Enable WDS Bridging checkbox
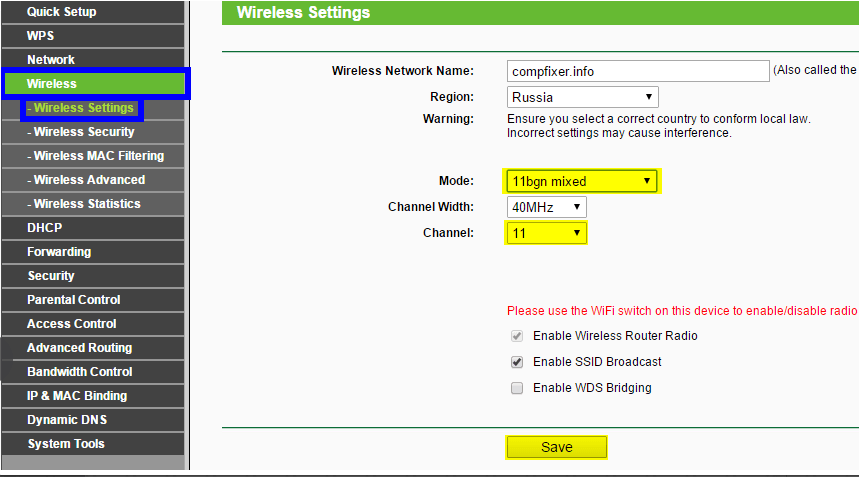 (517, 388)
